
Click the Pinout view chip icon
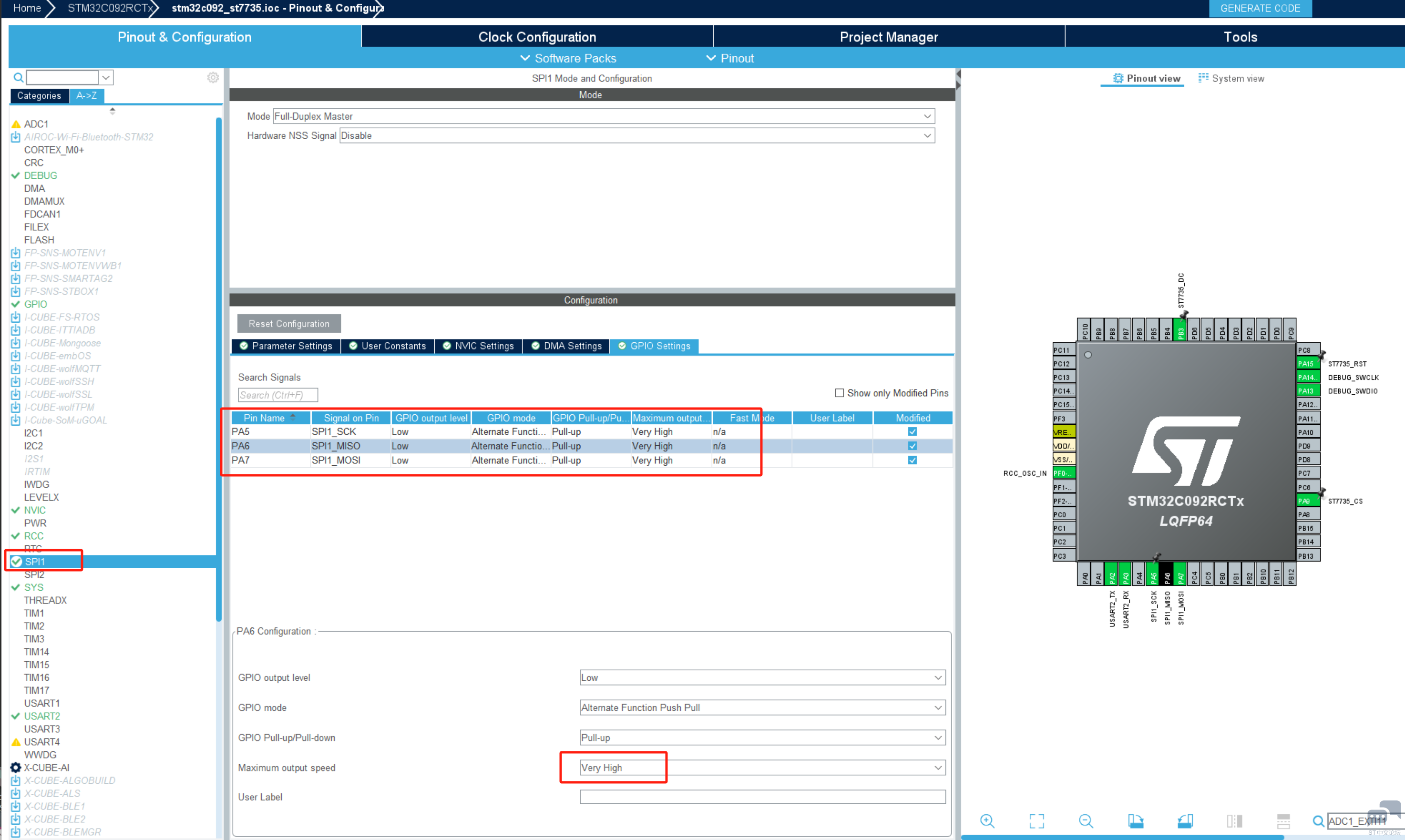tap(1118, 78)
